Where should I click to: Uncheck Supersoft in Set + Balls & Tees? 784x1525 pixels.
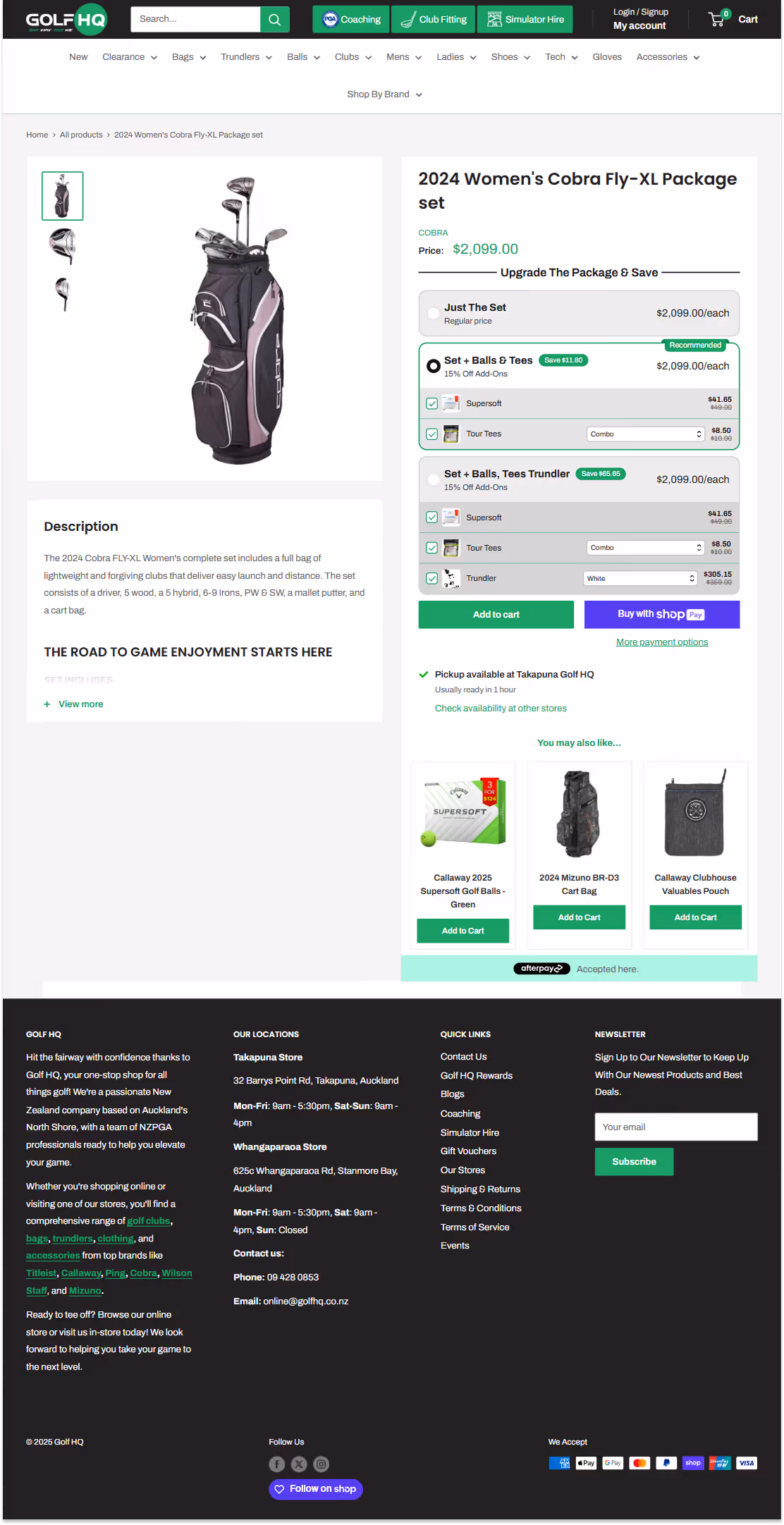click(432, 403)
